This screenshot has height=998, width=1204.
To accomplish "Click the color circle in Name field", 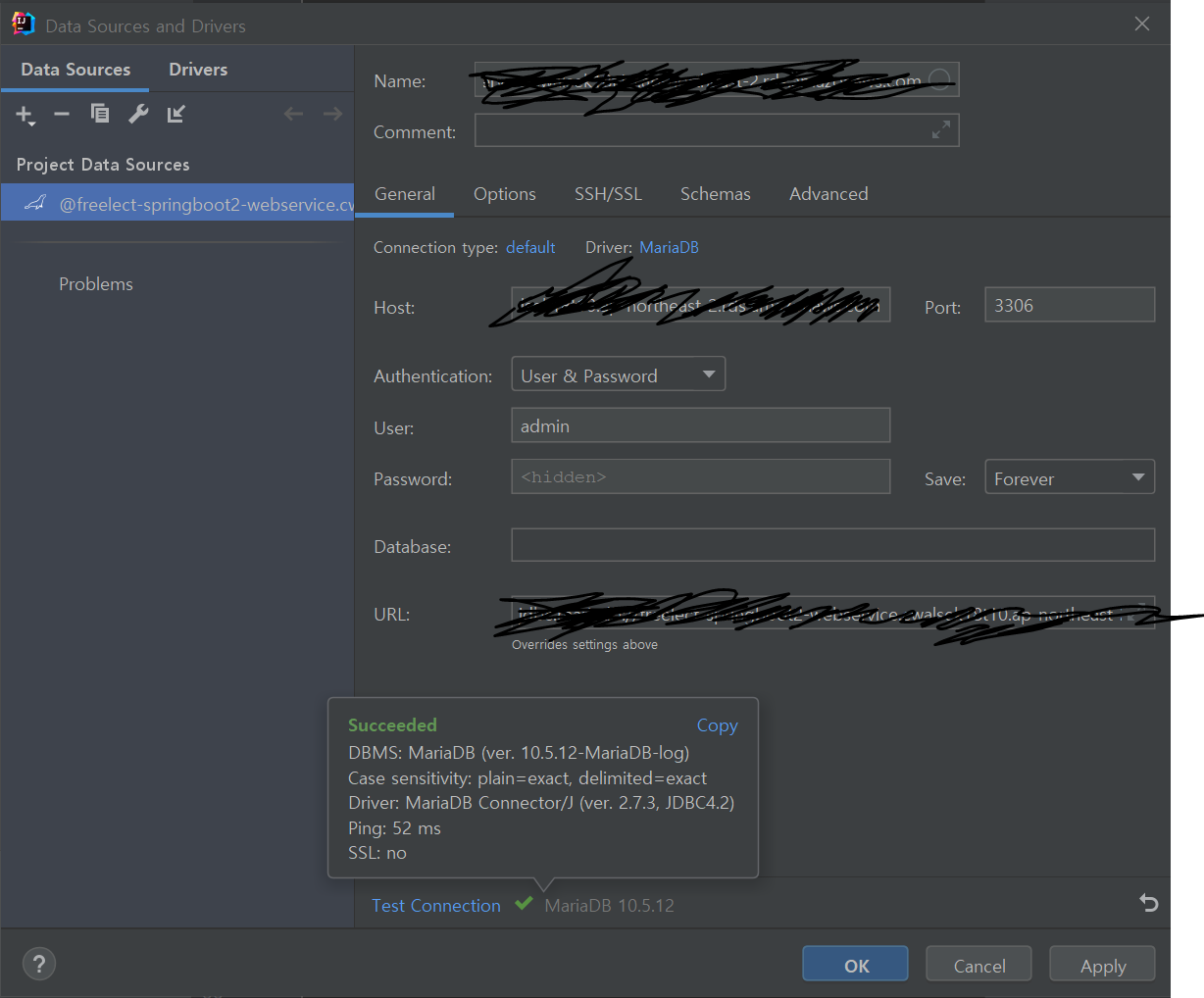I will tap(939, 79).
